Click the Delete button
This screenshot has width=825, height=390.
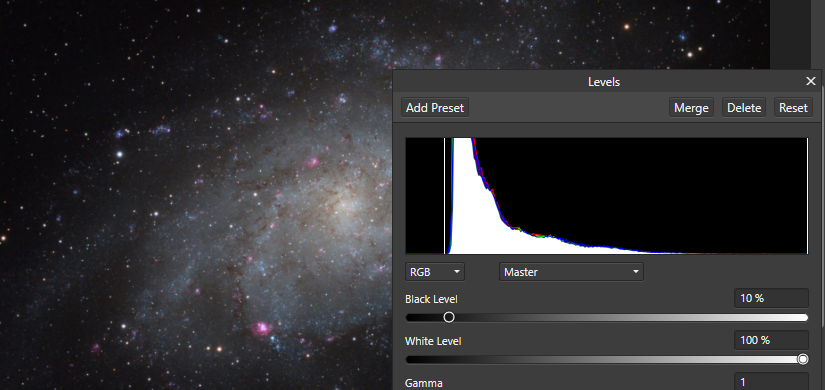point(744,107)
